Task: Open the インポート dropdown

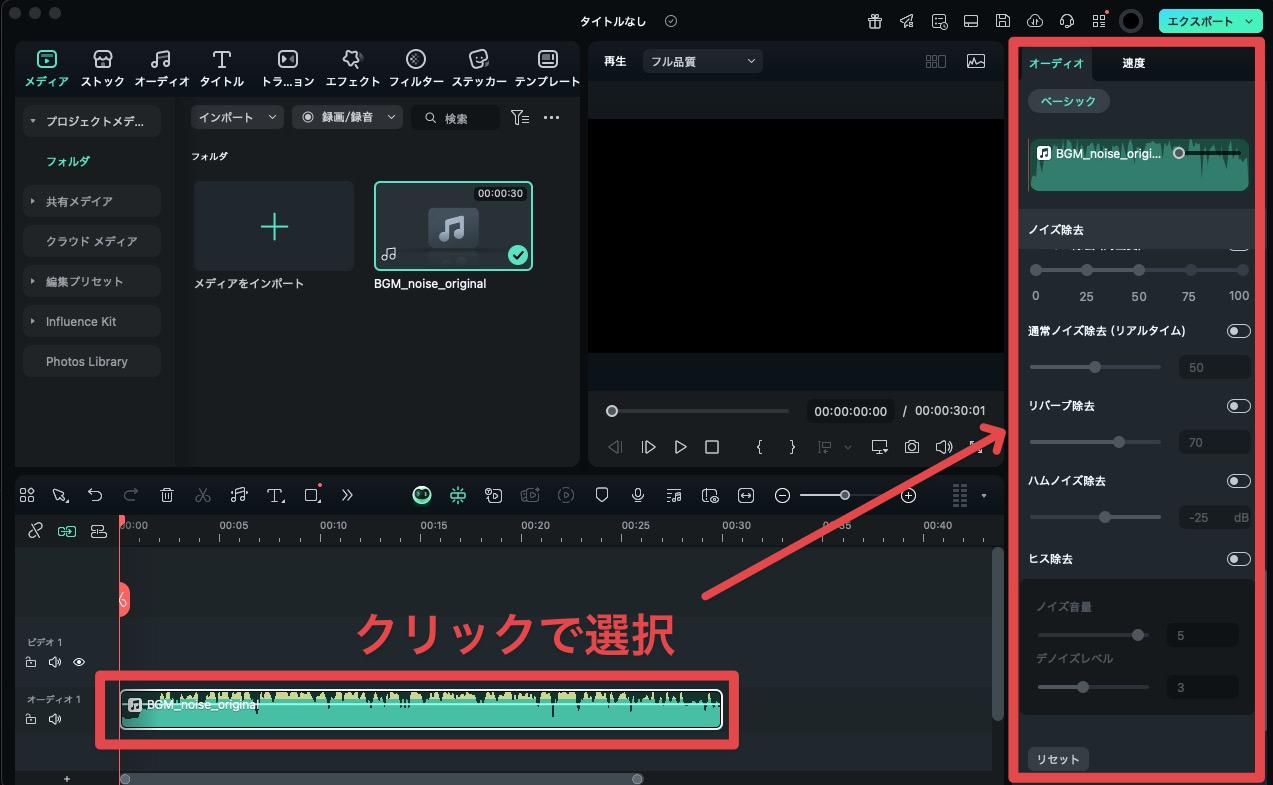Action: pyautogui.click(x=238, y=118)
